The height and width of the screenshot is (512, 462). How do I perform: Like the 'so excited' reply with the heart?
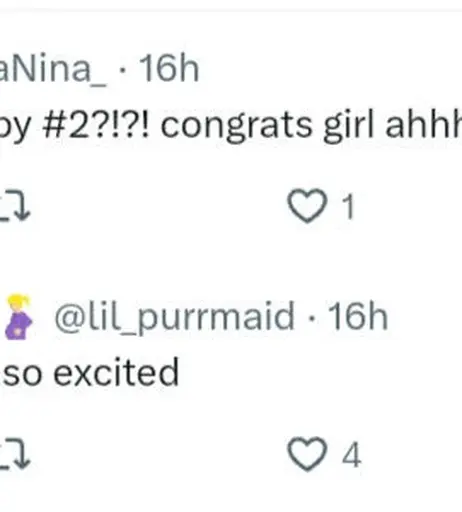pyautogui.click(x=307, y=454)
